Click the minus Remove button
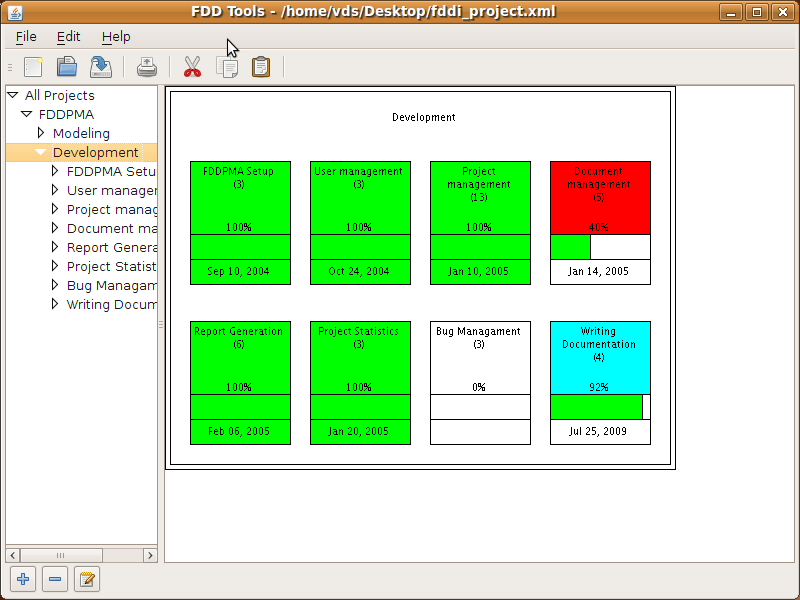Image resolution: width=800 pixels, height=600 pixels. [x=55, y=579]
